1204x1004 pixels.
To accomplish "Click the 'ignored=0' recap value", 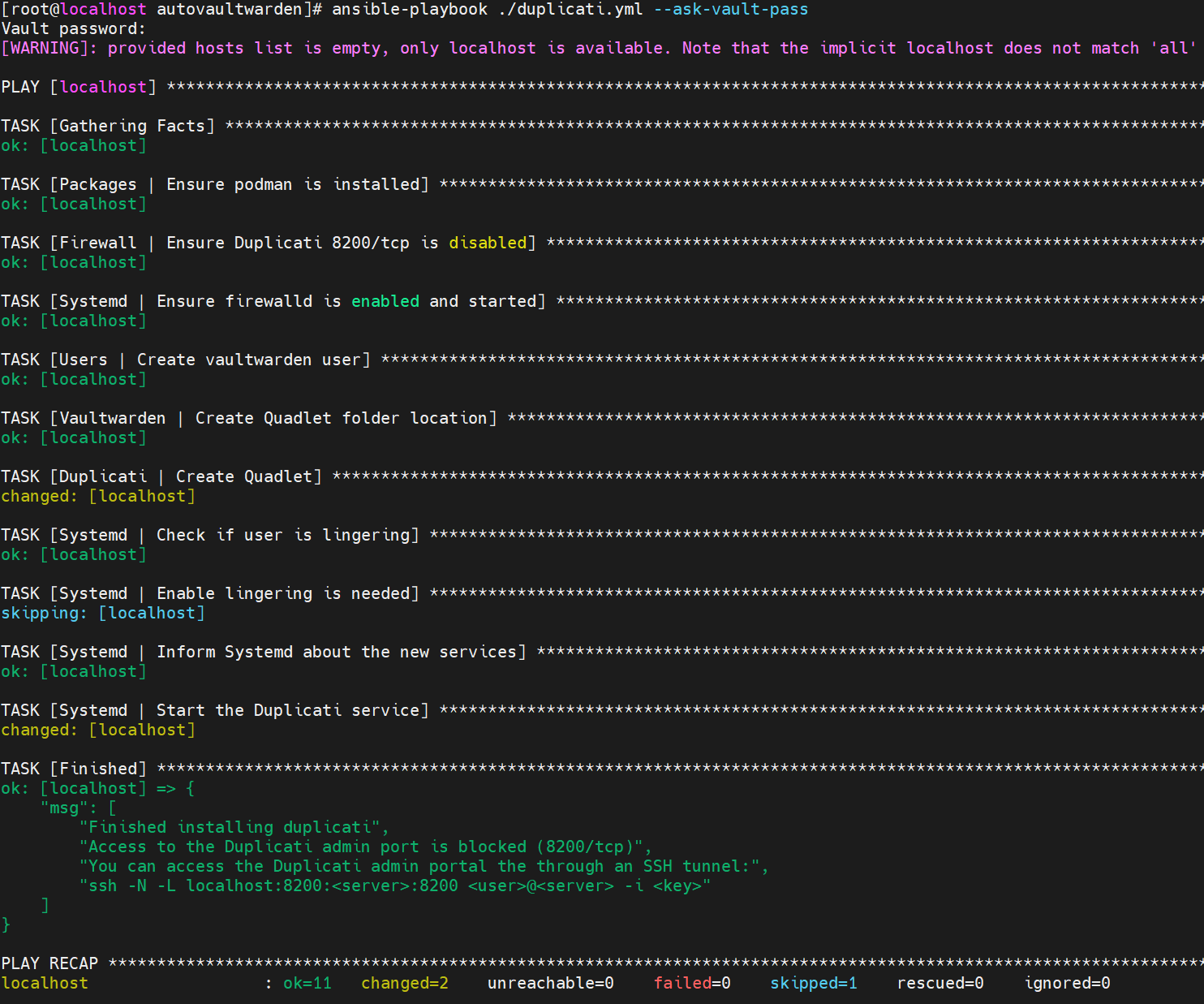I will tap(1067, 984).
